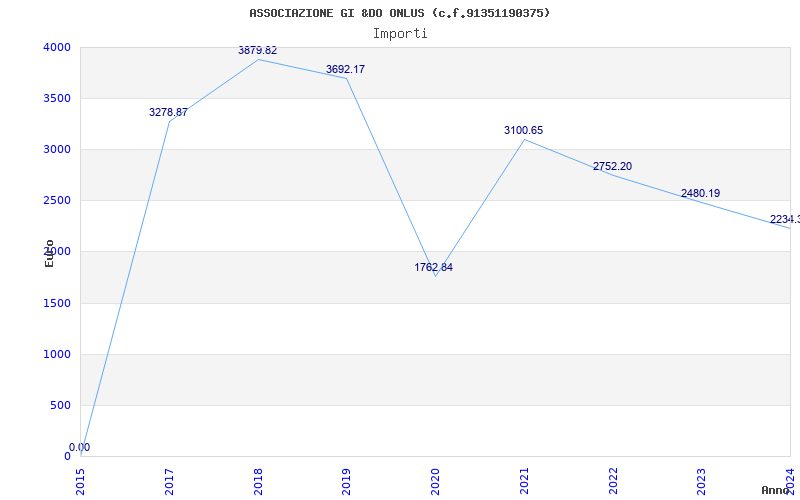
Task: Select the 1762.84 data label
Action: coord(433,267)
